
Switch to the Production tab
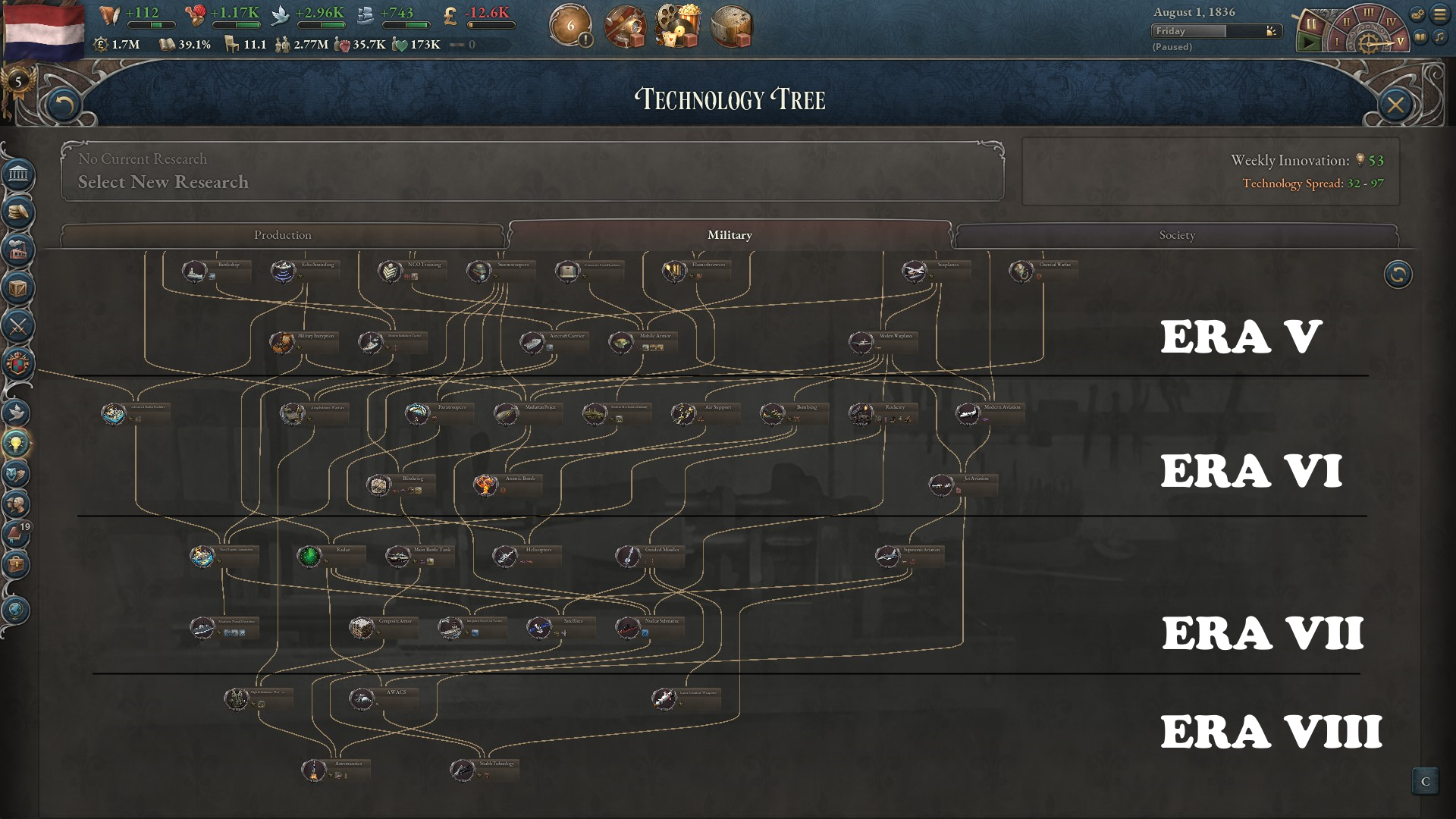pyautogui.click(x=282, y=235)
